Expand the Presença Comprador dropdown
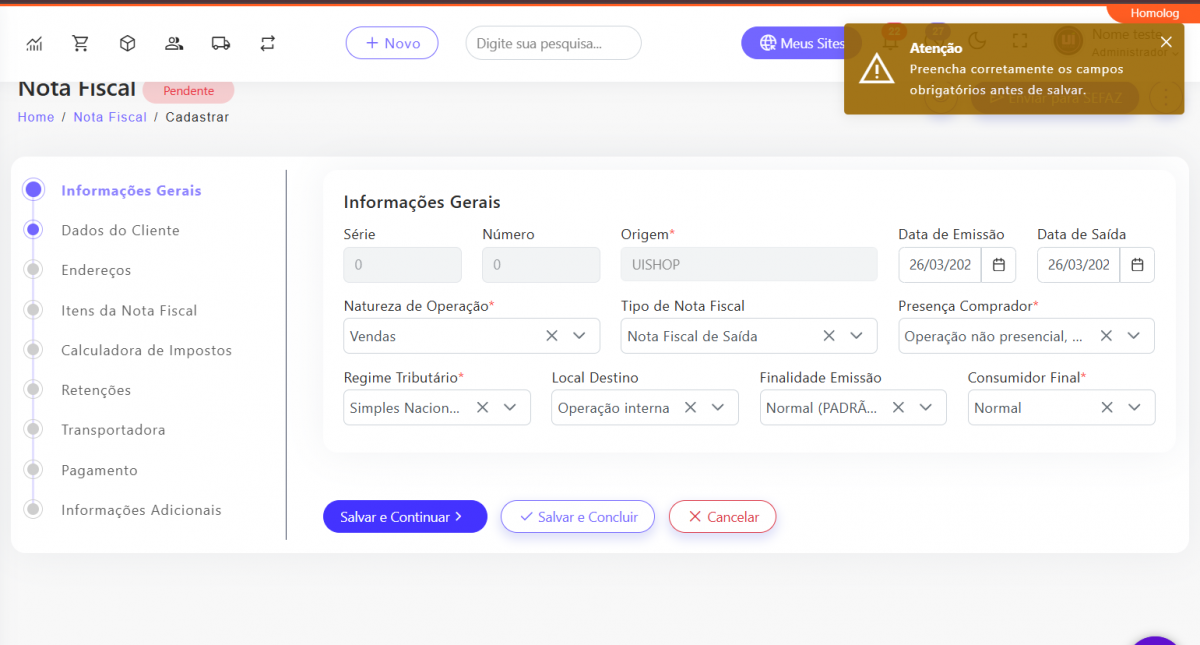The image size is (1200, 645). [x=1133, y=336]
